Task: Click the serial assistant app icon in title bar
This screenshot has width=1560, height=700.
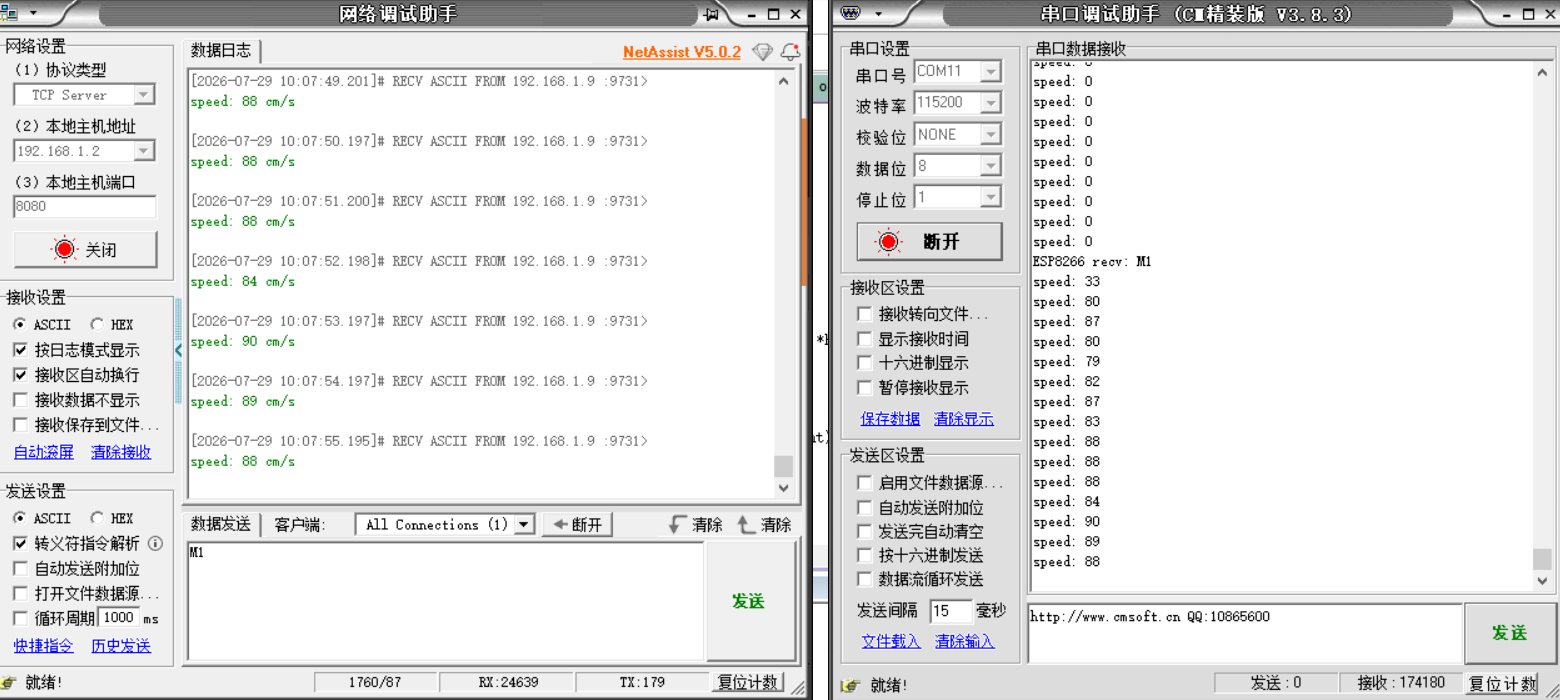Action: click(x=851, y=13)
